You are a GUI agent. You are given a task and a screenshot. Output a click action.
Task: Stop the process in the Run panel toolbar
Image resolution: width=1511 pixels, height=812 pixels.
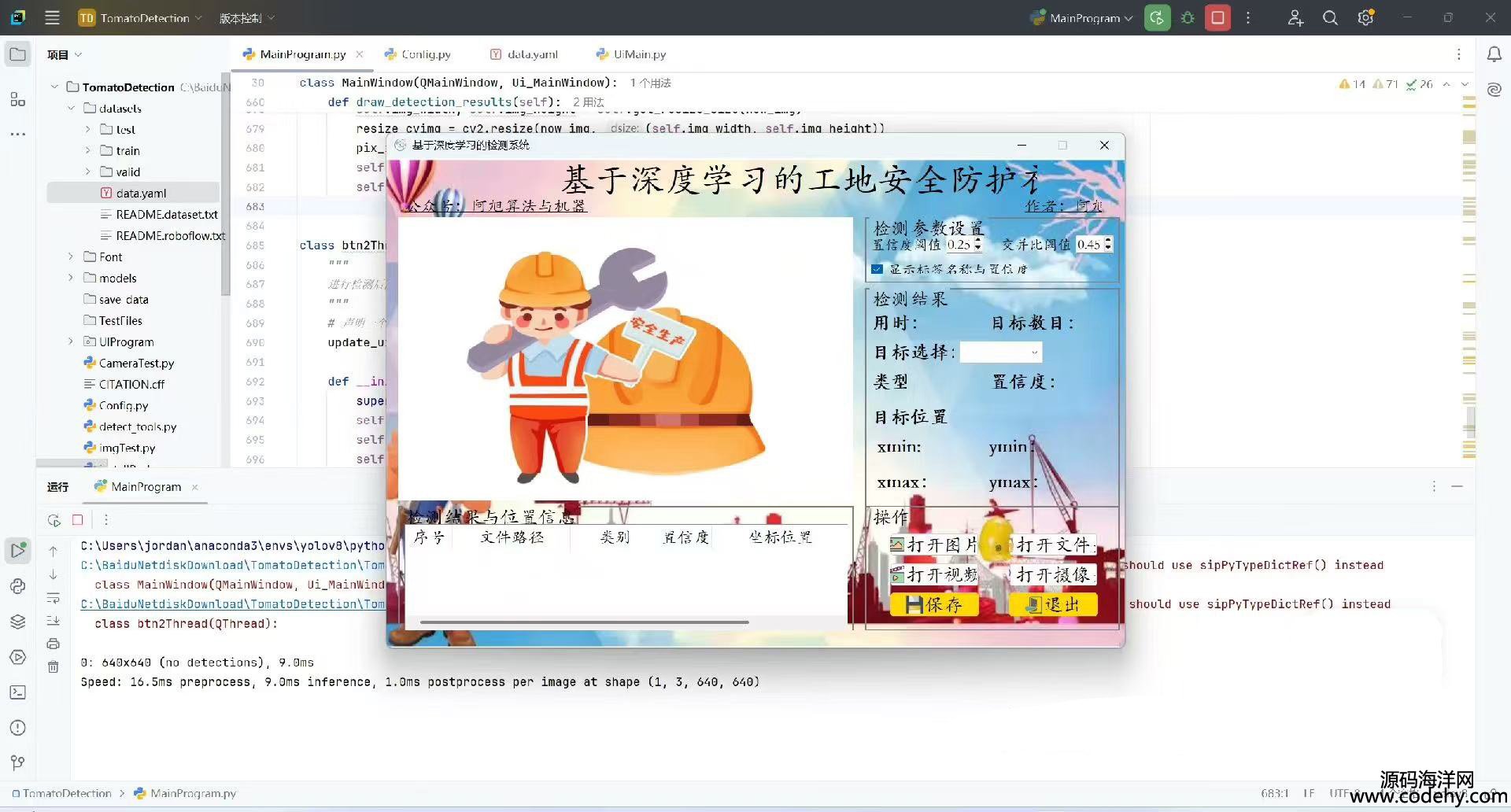[77, 520]
